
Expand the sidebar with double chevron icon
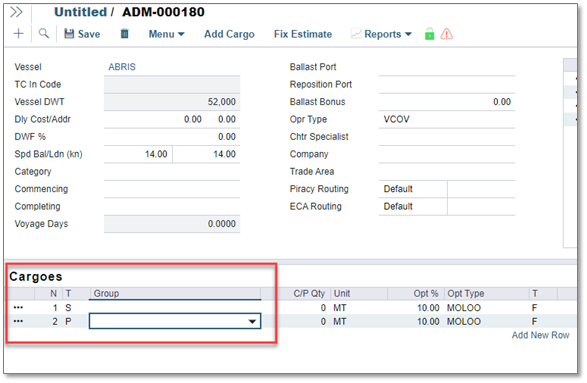[x=16, y=12]
